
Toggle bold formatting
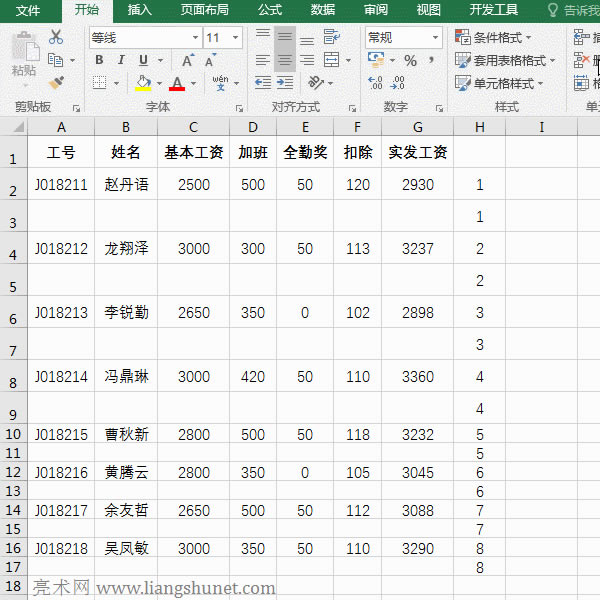pyautogui.click(x=99, y=60)
